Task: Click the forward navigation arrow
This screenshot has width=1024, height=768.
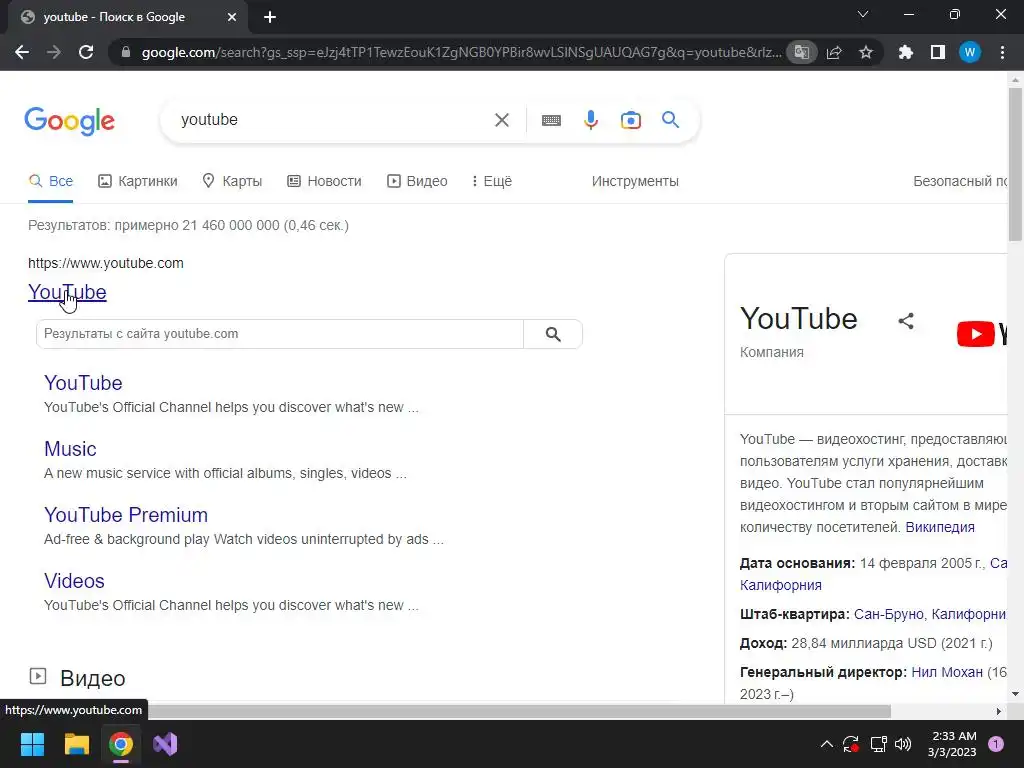Action: [x=54, y=52]
